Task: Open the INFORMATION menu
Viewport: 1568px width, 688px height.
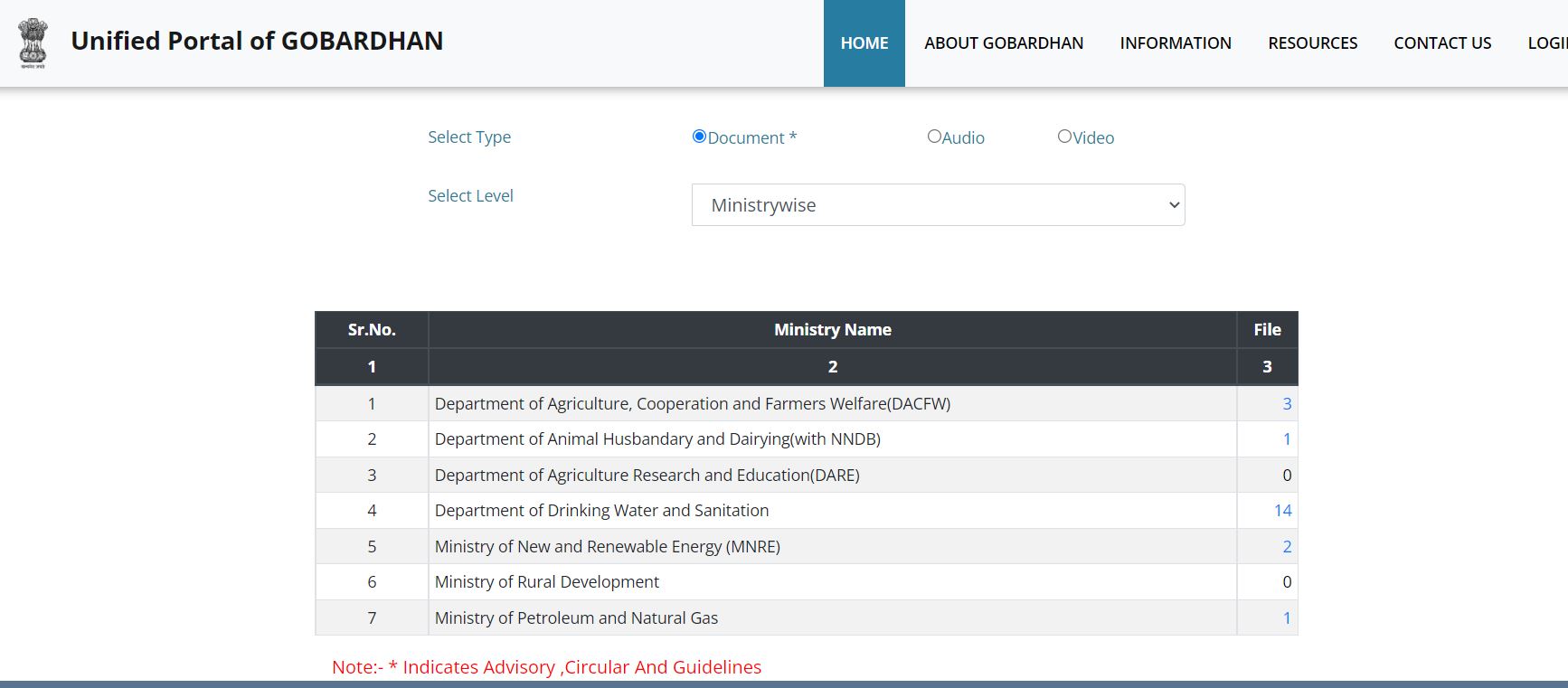Action: (1176, 43)
